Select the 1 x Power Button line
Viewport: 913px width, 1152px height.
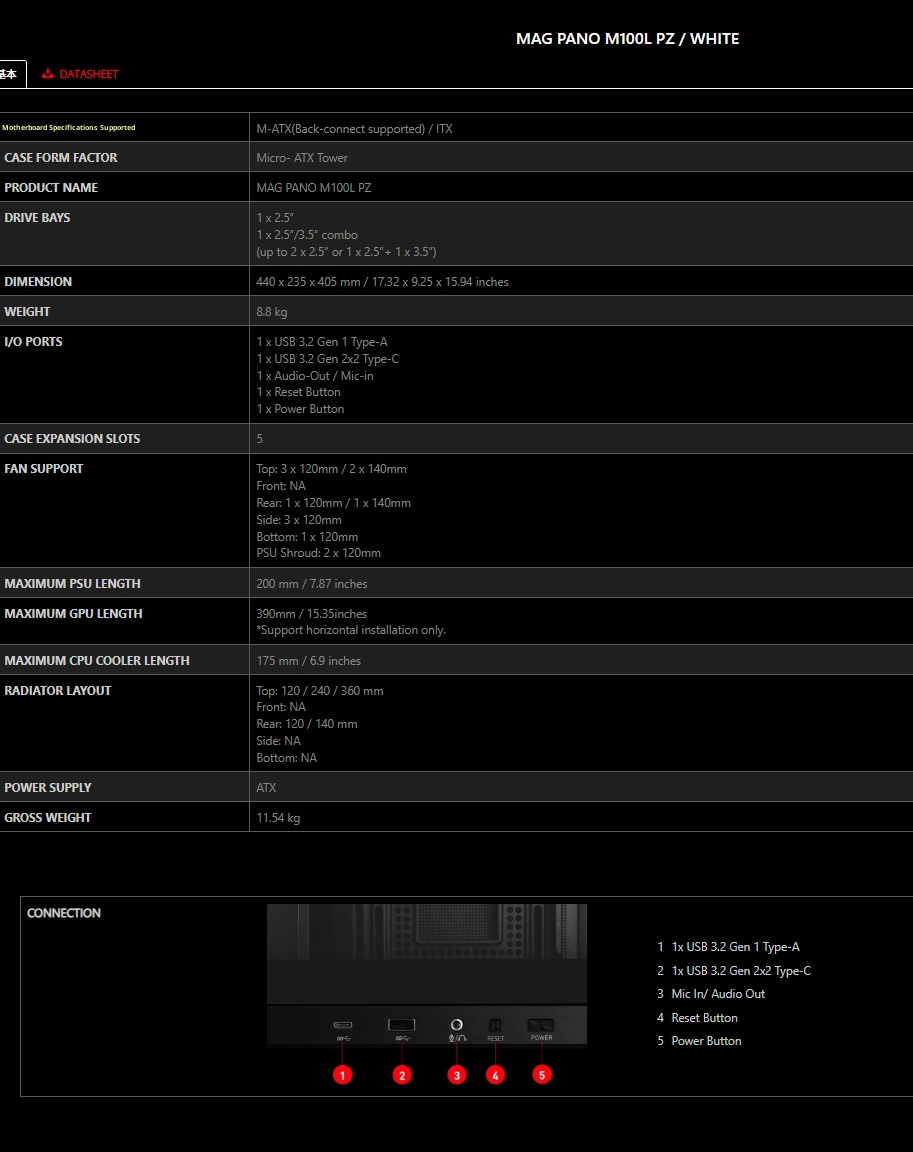300,409
